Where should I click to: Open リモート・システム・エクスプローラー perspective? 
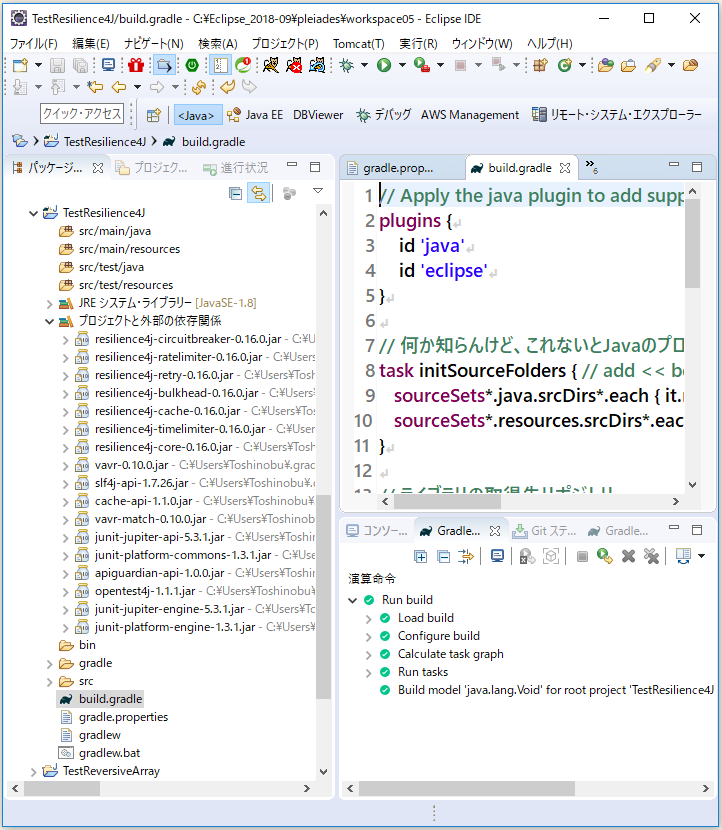(617, 115)
